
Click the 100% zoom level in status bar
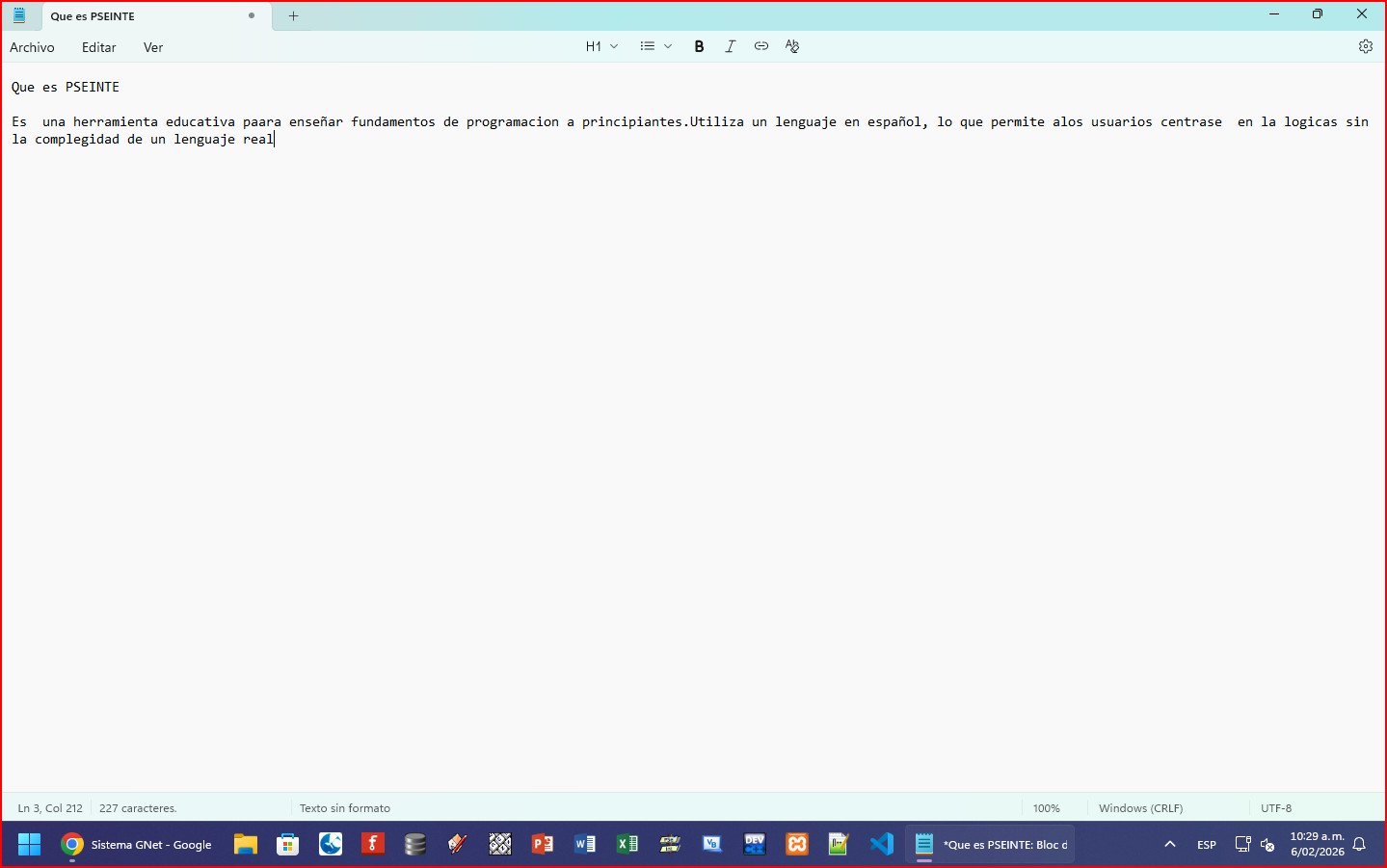(x=1046, y=808)
